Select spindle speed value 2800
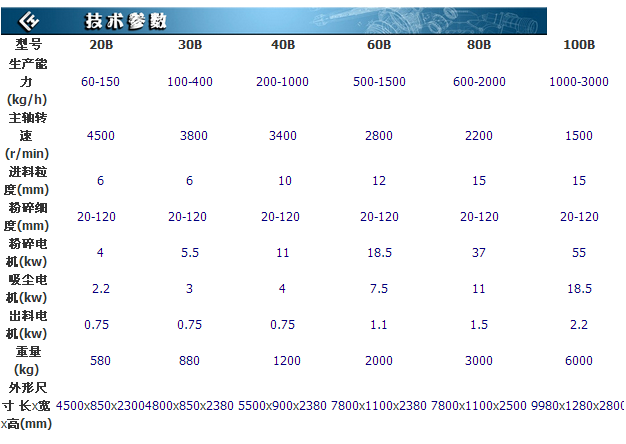The width and height of the screenshot is (626, 444). [x=379, y=136]
